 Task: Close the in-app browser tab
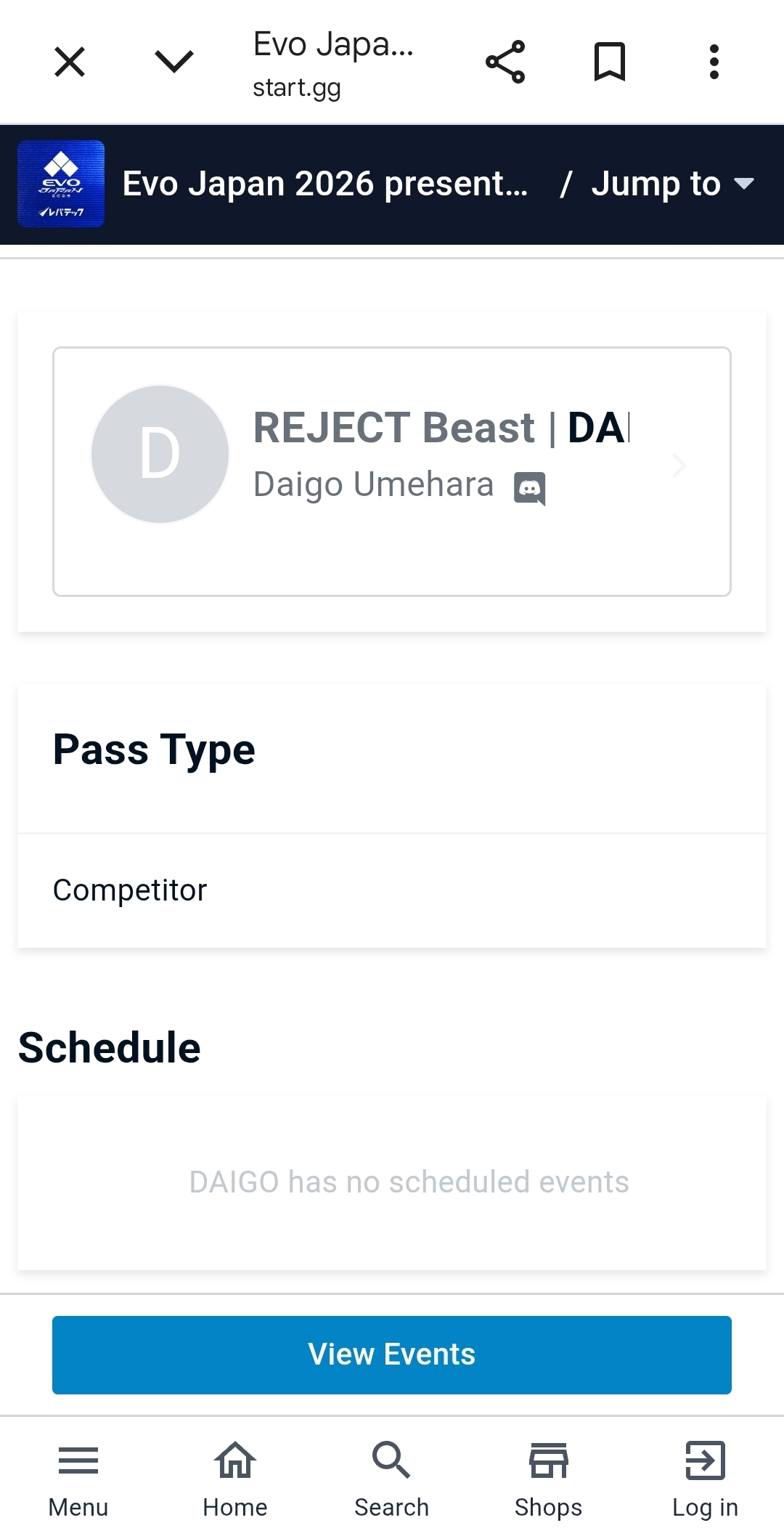click(x=70, y=62)
